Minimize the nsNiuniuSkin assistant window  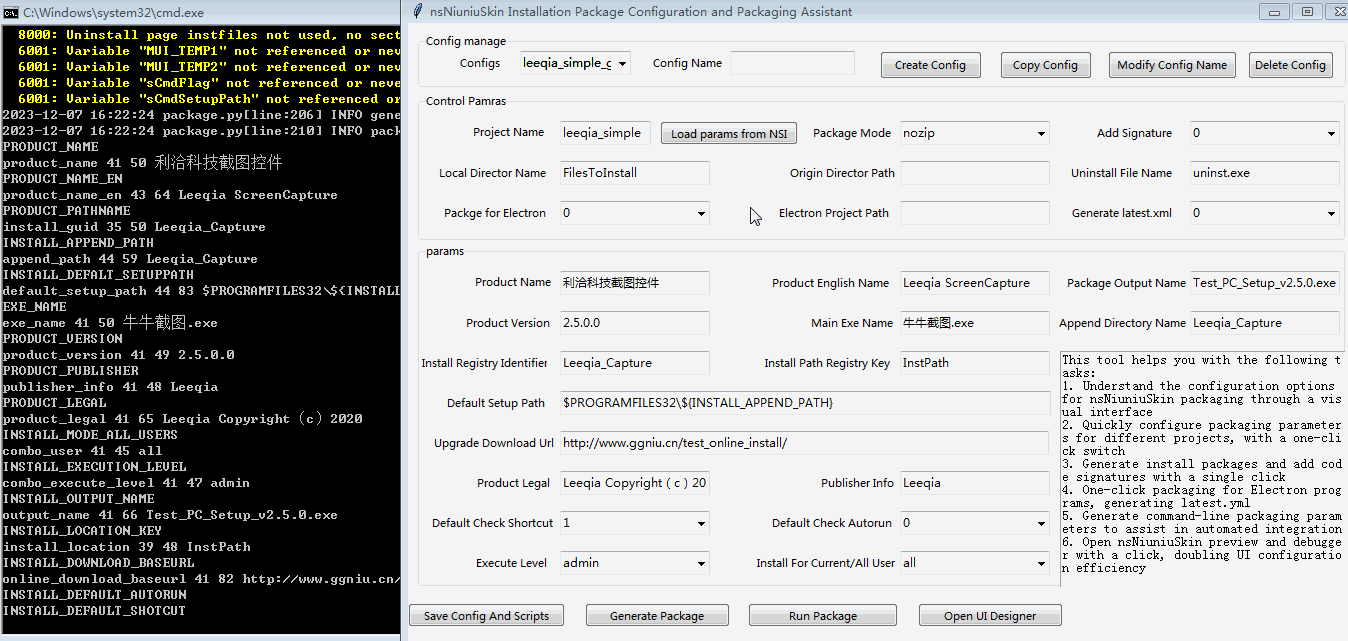(x=1273, y=12)
